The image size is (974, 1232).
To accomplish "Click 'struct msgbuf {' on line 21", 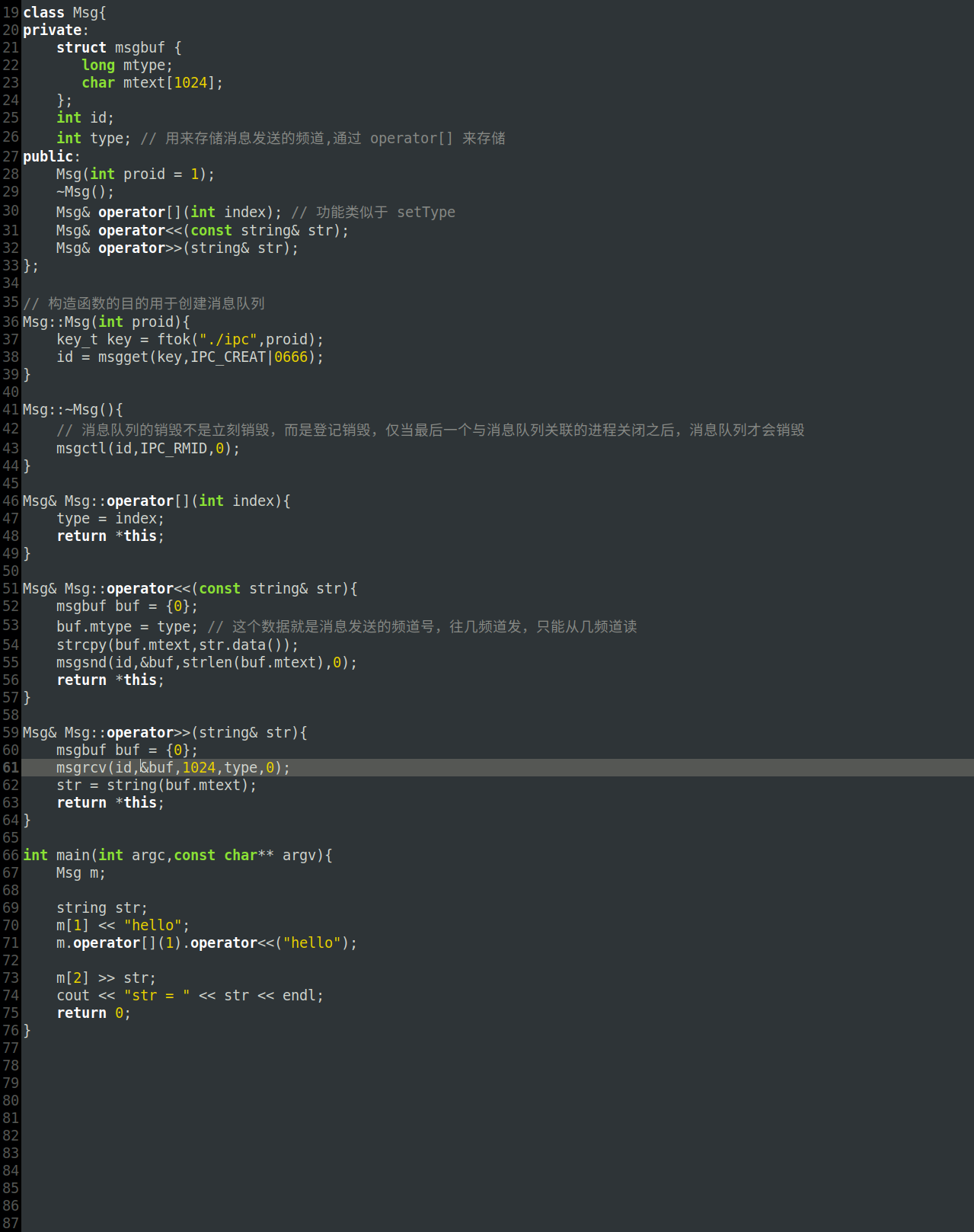I will [119, 47].
